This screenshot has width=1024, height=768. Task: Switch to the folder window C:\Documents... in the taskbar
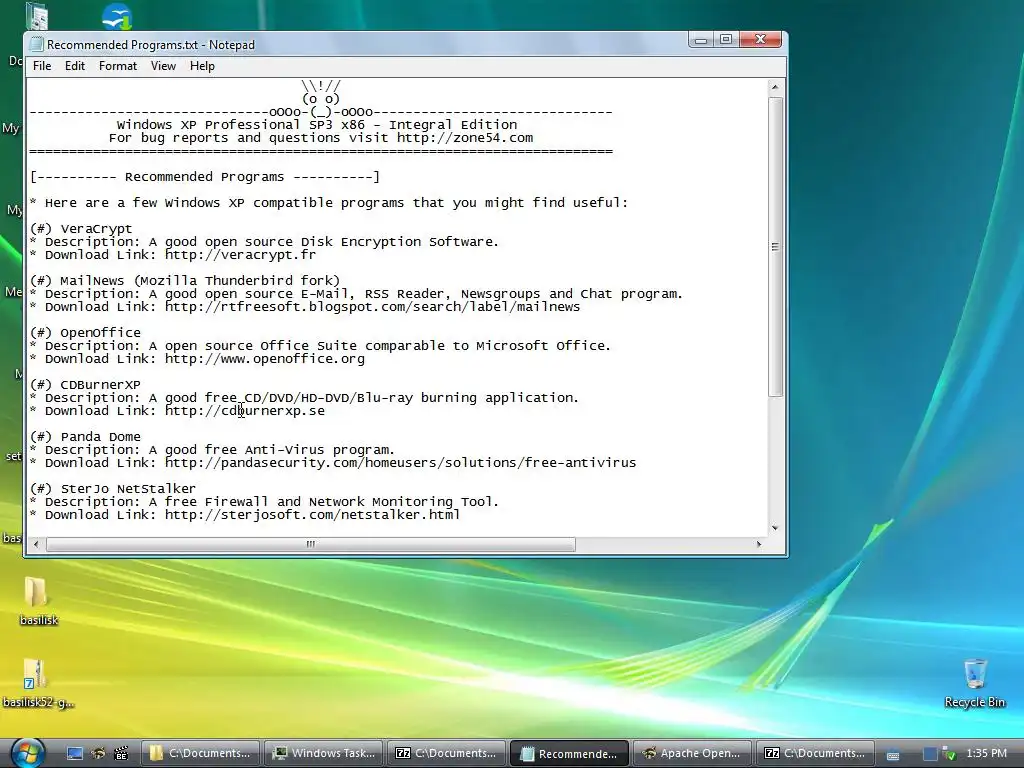click(201, 753)
